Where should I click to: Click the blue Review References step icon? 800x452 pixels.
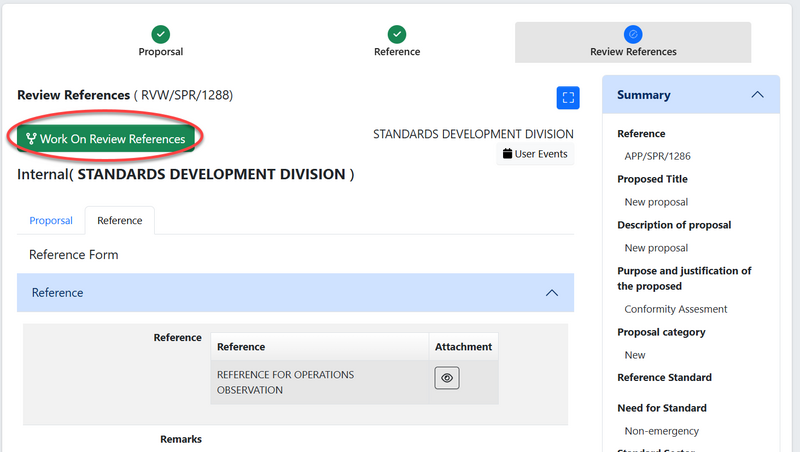pyautogui.click(x=632, y=34)
